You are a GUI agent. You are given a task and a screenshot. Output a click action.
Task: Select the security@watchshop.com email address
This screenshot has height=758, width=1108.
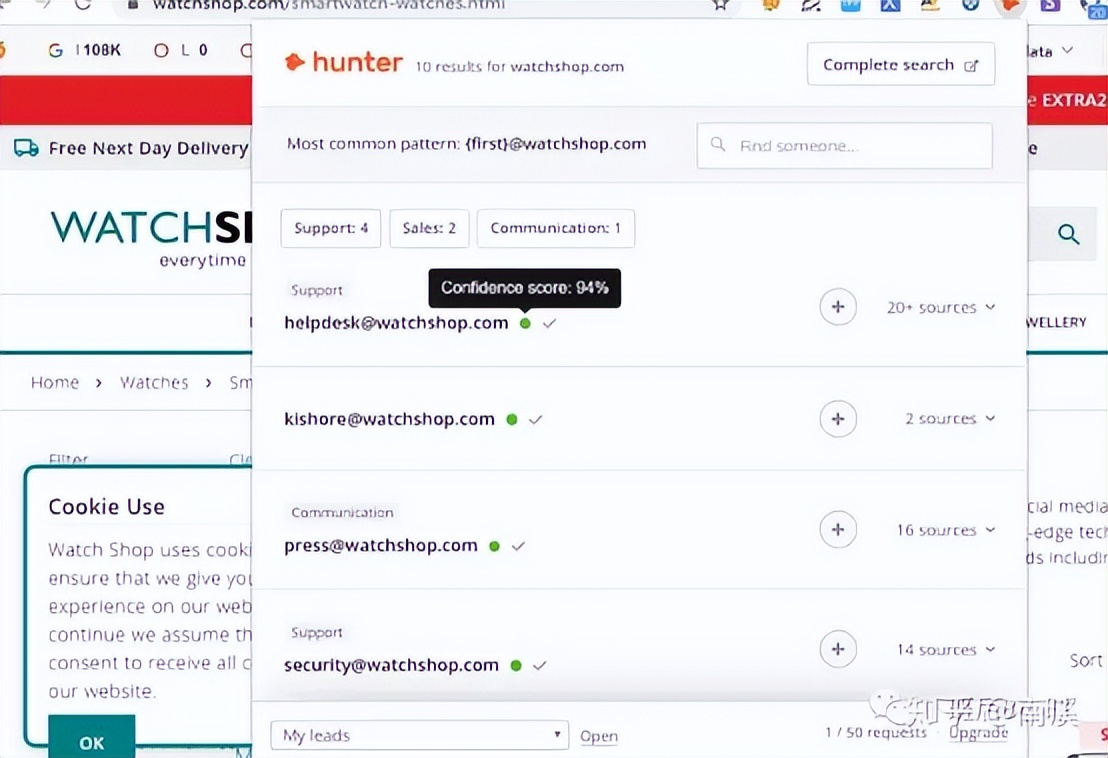pos(391,665)
